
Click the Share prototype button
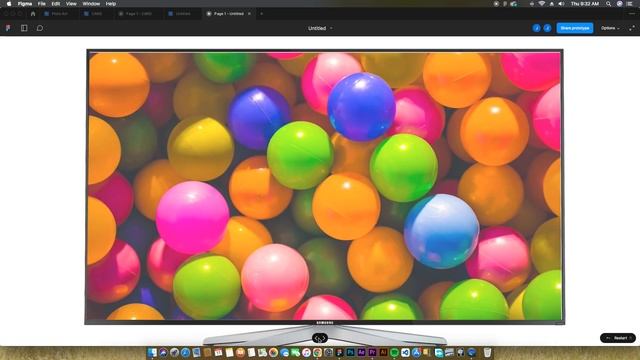coord(575,28)
